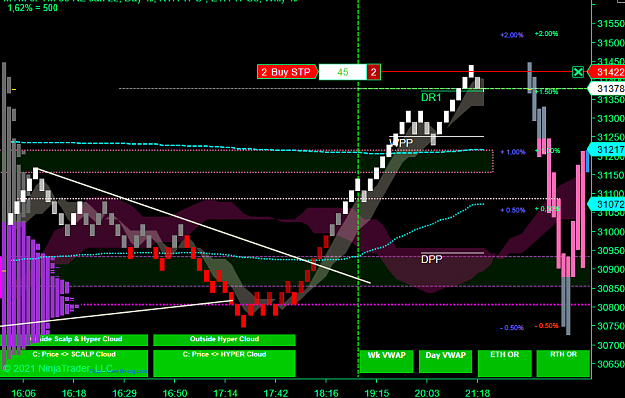Toggle the Day VWAP button
625x398 pixels.
point(446,361)
